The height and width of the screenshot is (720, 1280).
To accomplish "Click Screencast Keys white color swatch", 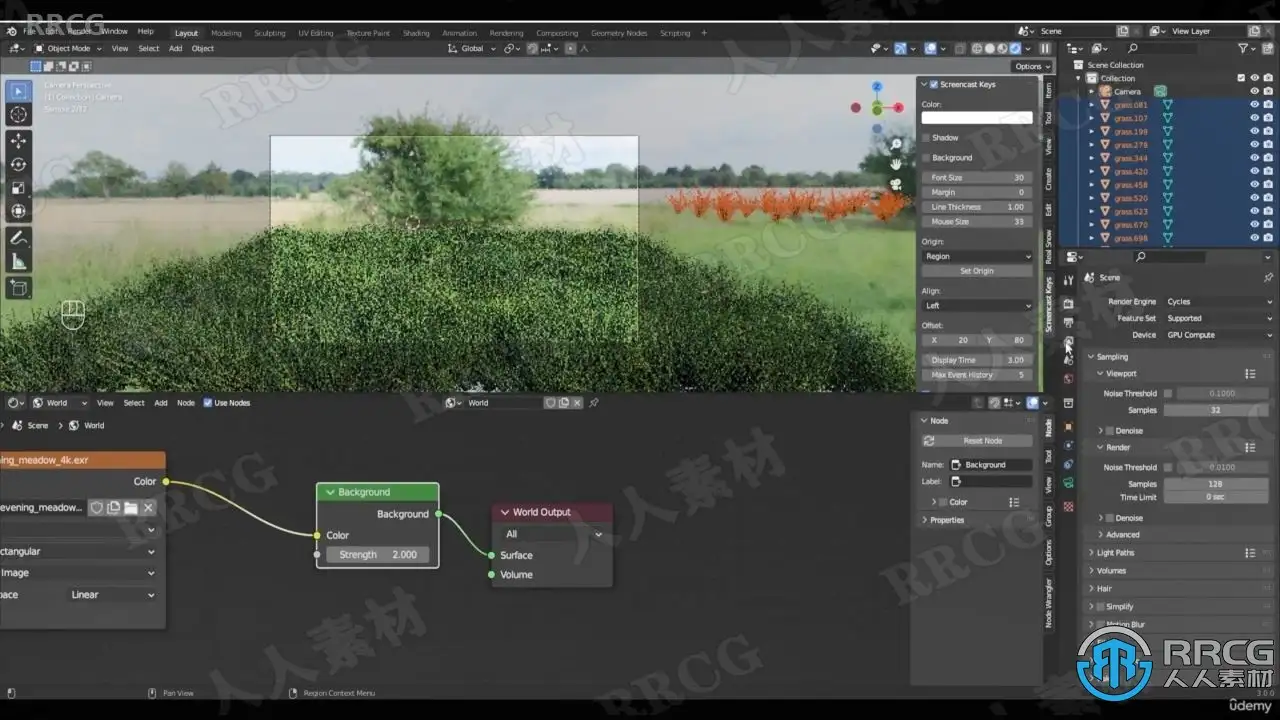I will (x=977, y=118).
